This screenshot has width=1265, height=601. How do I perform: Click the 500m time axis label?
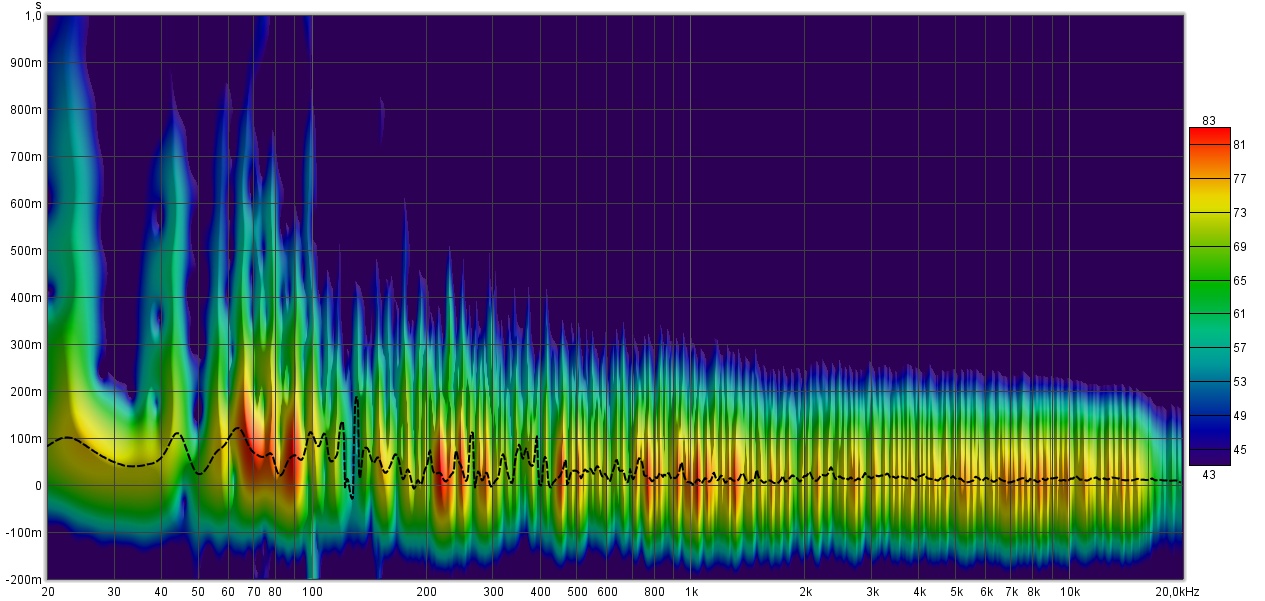(x=28, y=251)
